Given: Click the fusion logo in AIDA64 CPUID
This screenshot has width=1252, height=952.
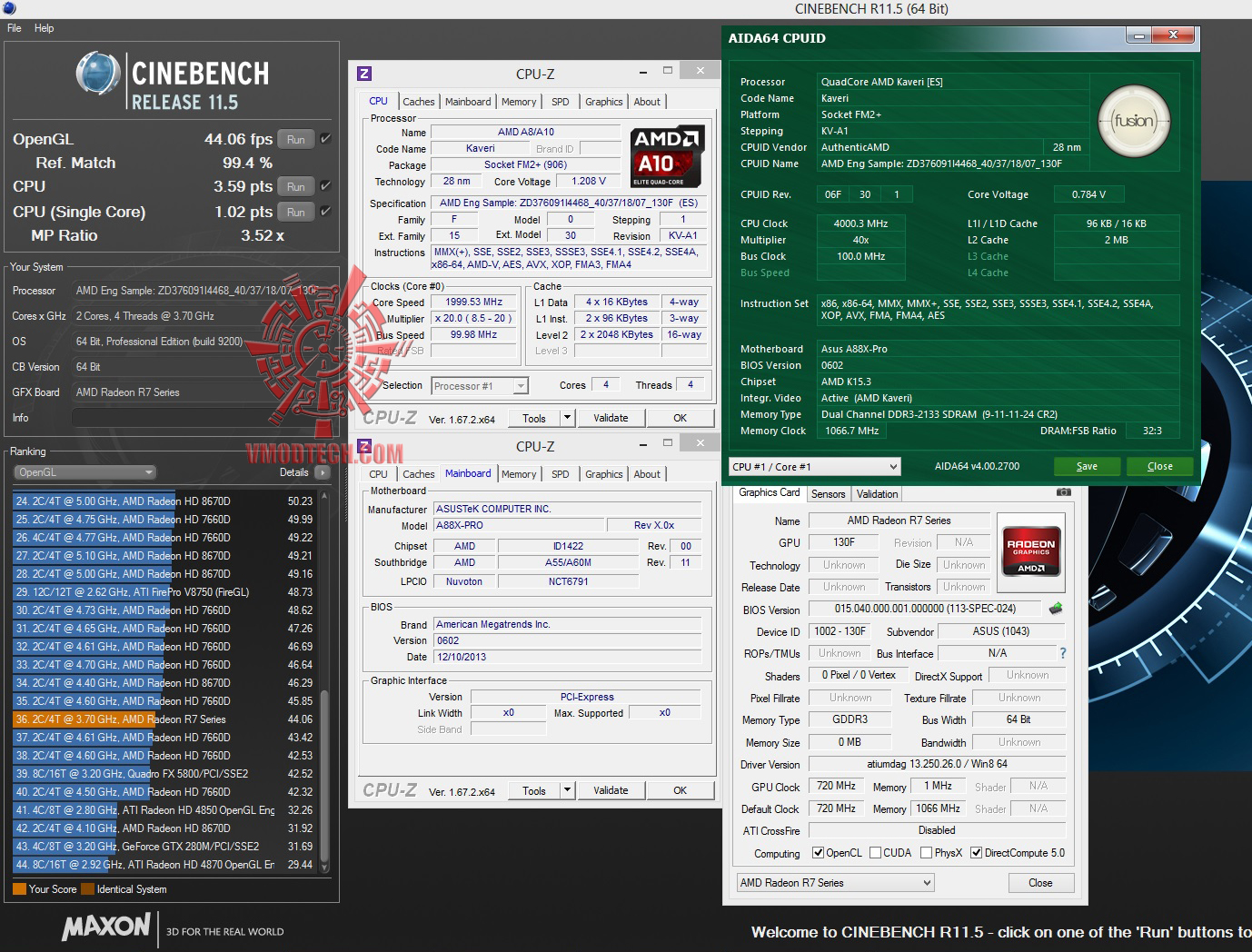Looking at the screenshot, I should click(x=1134, y=122).
